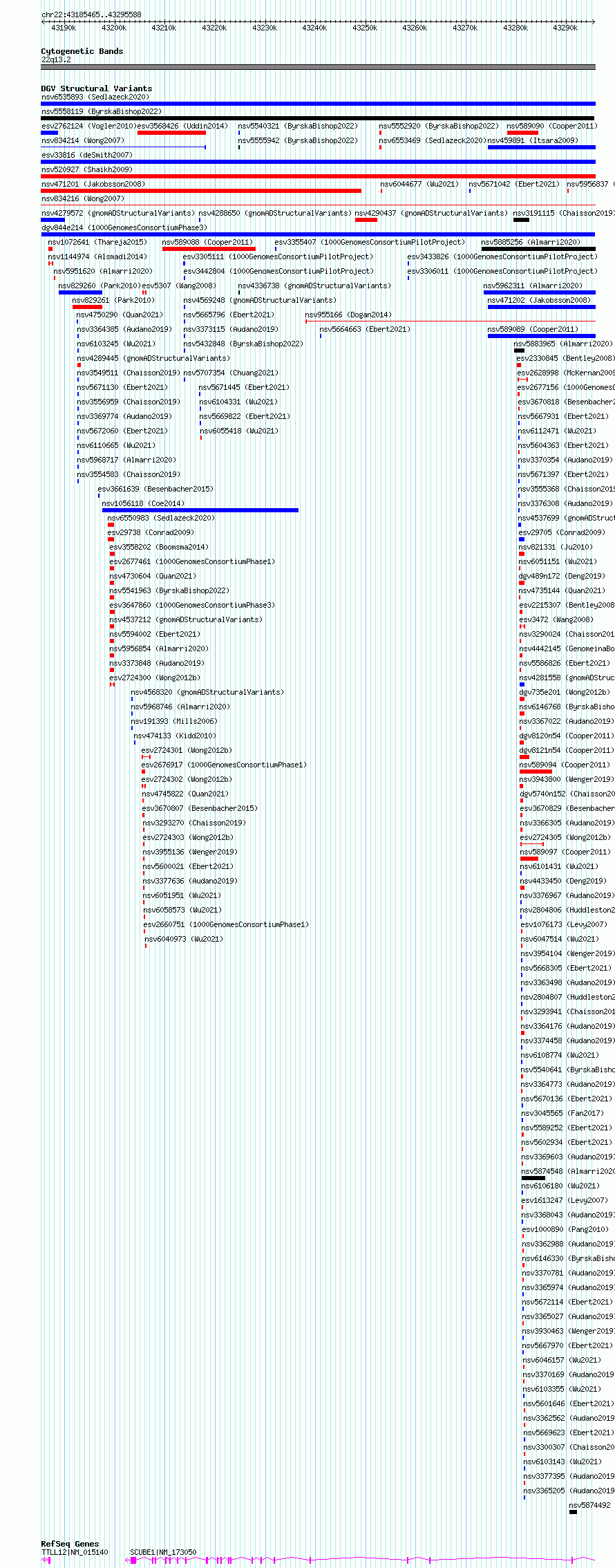Image resolution: width=615 pixels, height=1568 pixels.
Task: Open variant nsv5552920 (ByrskaBishop2022)
Action: [439, 126]
